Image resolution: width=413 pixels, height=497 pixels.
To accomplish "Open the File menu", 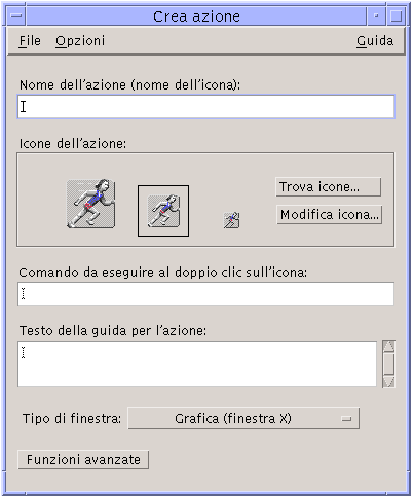I will [30, 41].
